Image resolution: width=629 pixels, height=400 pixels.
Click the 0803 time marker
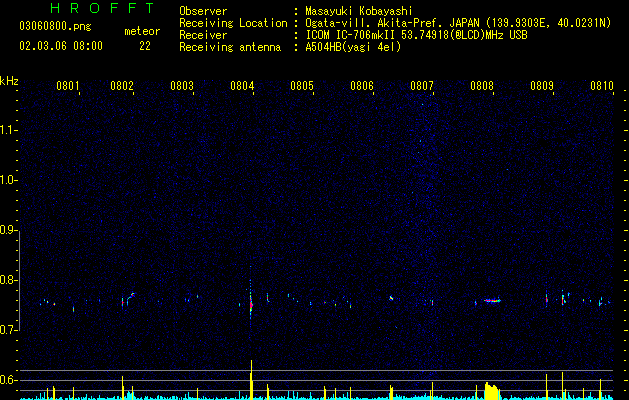click(x=182, y=86)
